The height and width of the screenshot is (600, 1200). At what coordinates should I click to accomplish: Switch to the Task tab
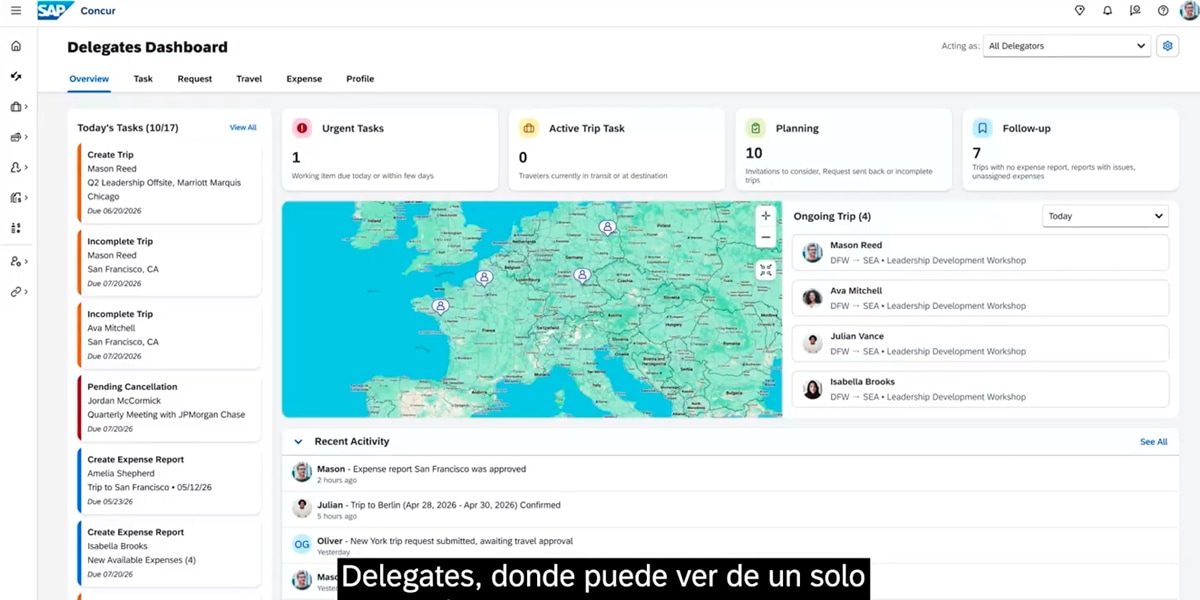pos(143,79)
